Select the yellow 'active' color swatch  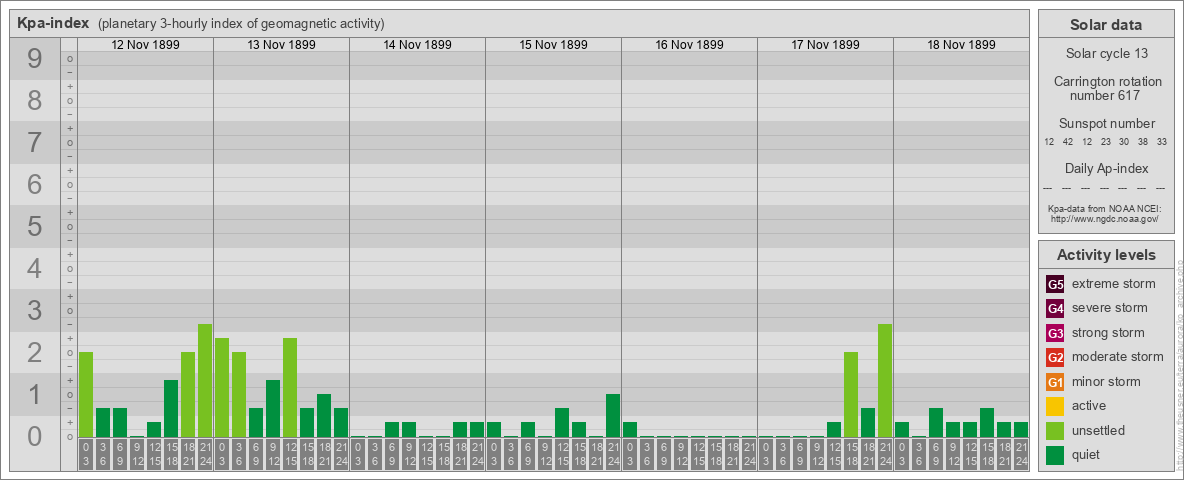1055,406
